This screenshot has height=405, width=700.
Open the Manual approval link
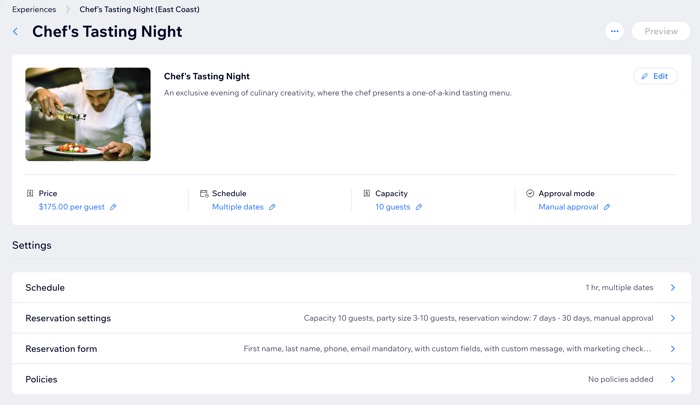[568, 207]
